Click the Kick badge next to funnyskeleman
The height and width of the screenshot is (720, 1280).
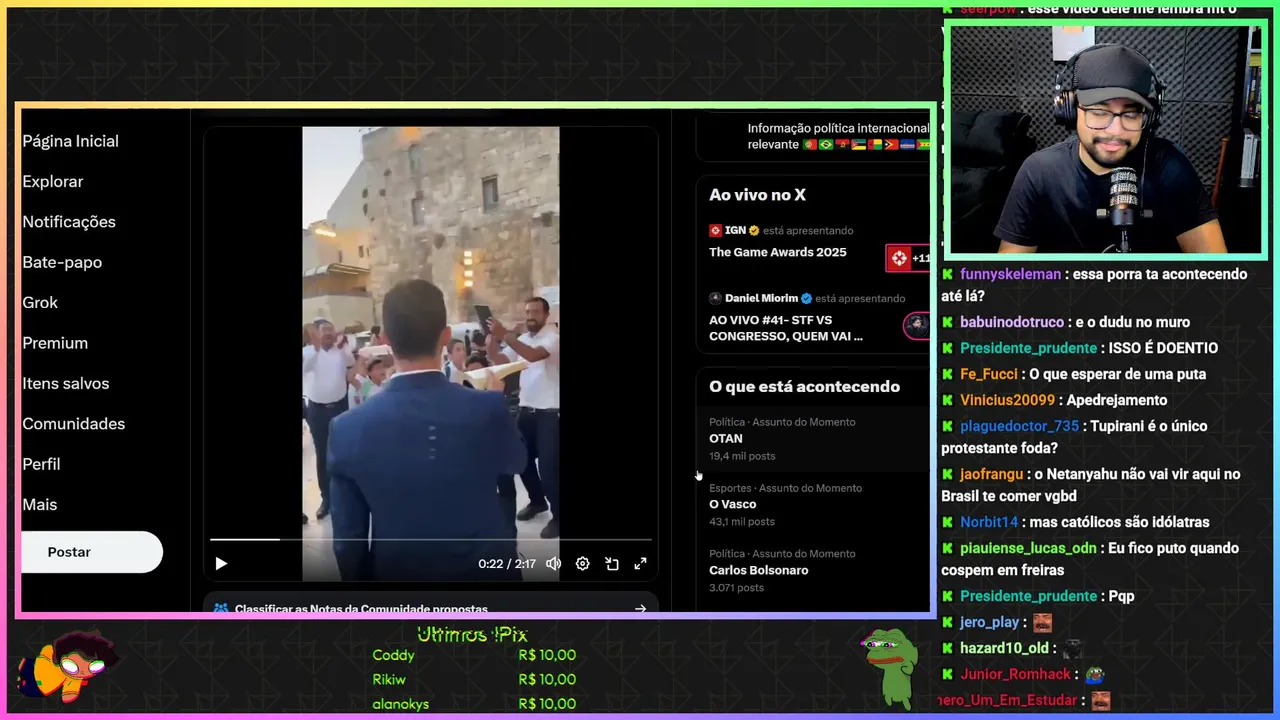pyautogui.click(x=948, y=274)
